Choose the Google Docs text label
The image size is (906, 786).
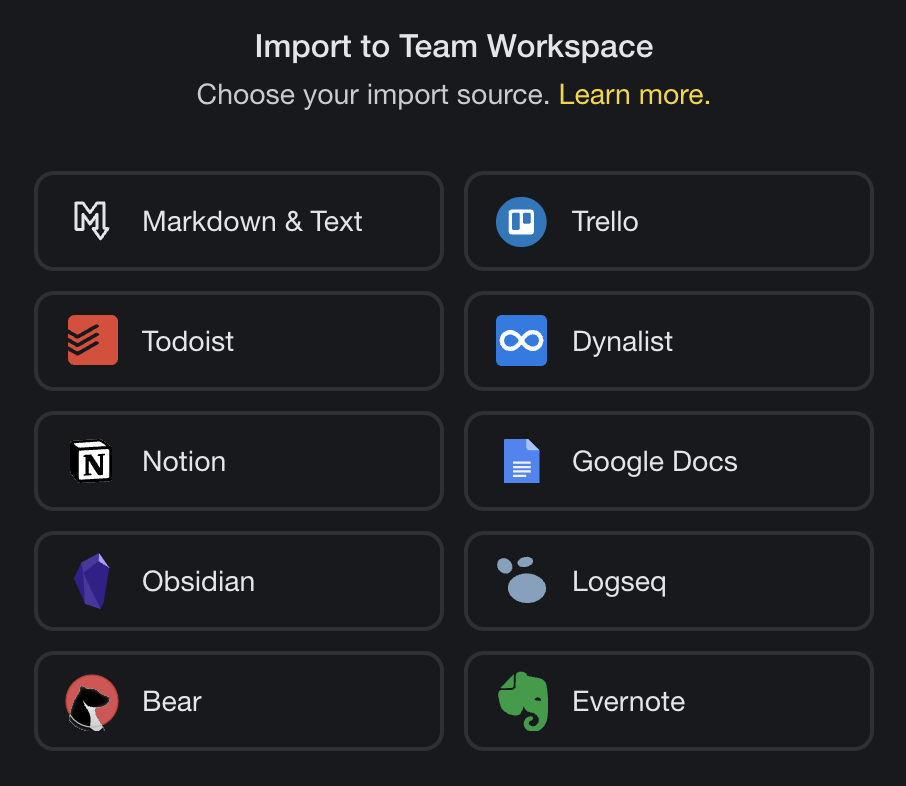click(654, 461)
